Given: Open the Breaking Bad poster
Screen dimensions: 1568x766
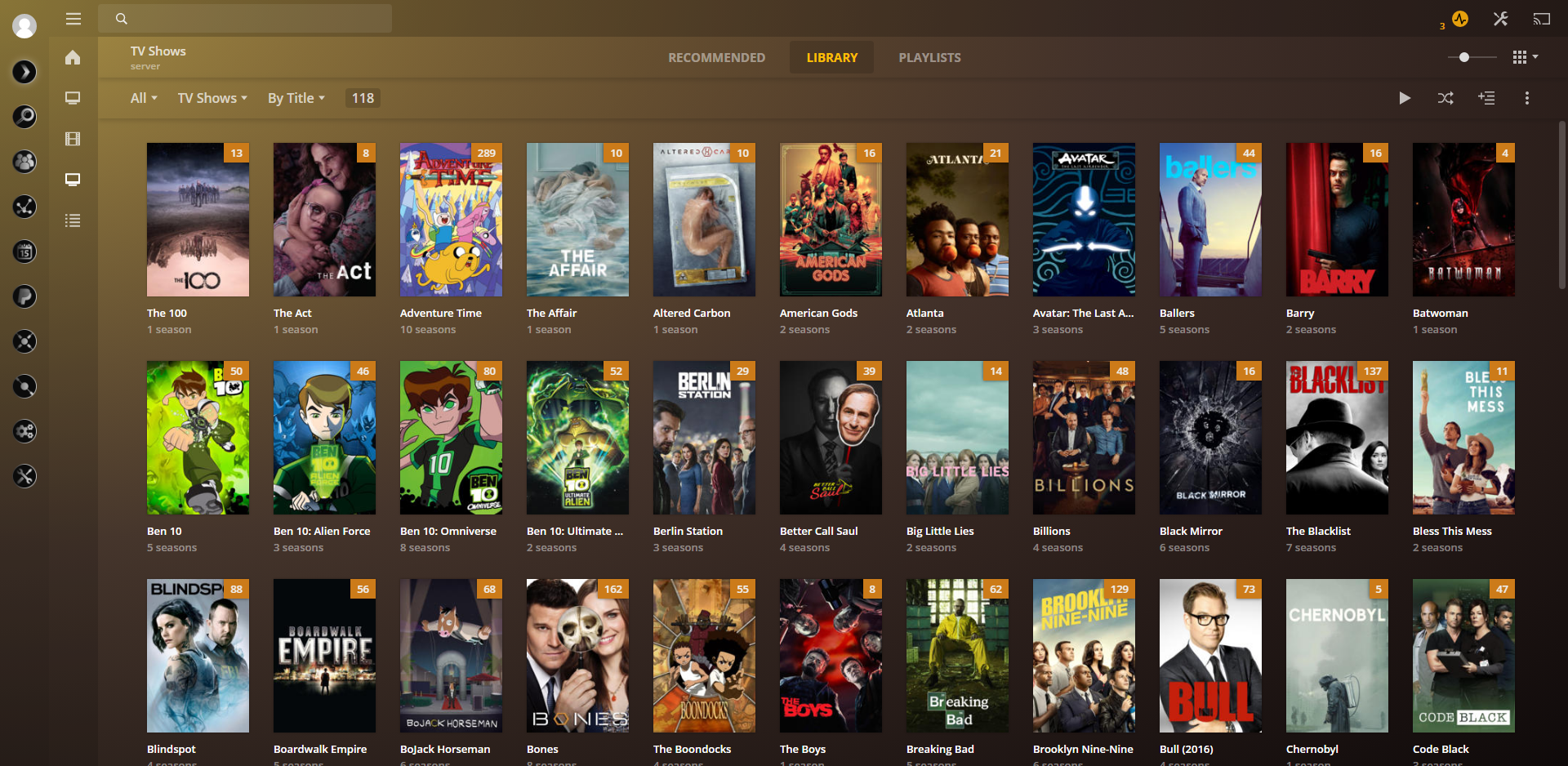Looking at the screenshot, I should pos(957,656).
